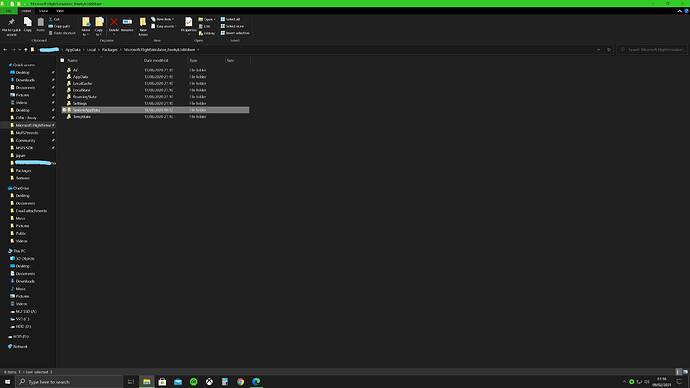The image size is (690, 388).
Task: Open Spotify from the taskbar
Action: (x=194, y=381)
